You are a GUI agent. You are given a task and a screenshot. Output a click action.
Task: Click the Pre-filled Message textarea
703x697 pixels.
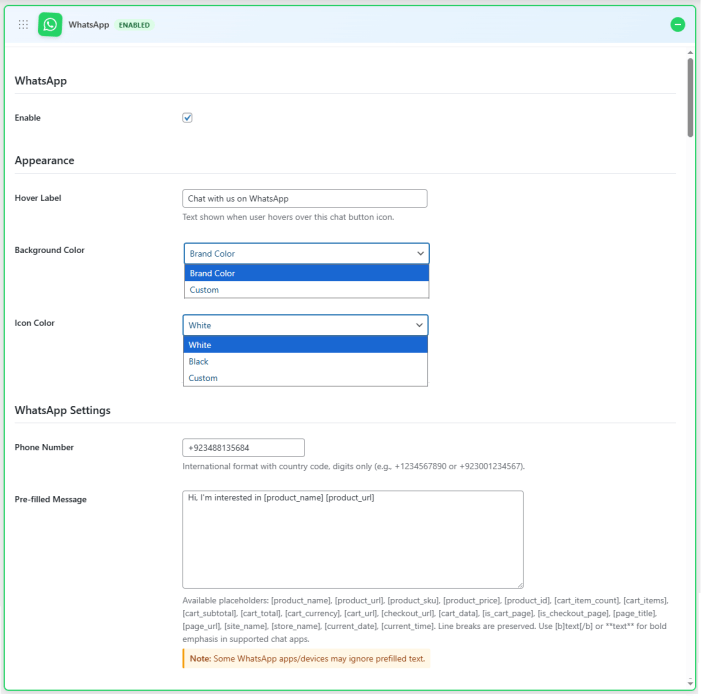354,541
